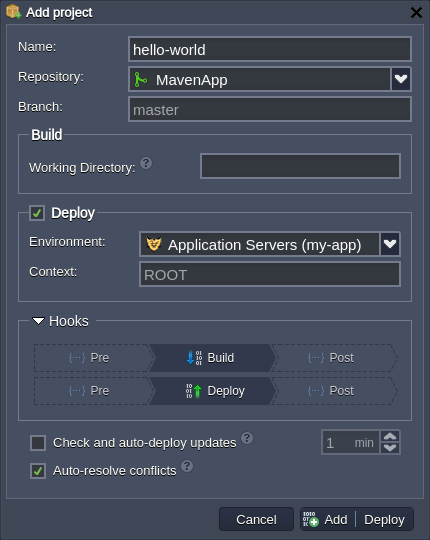Click help icon beside auto-deploy updates

247,438
